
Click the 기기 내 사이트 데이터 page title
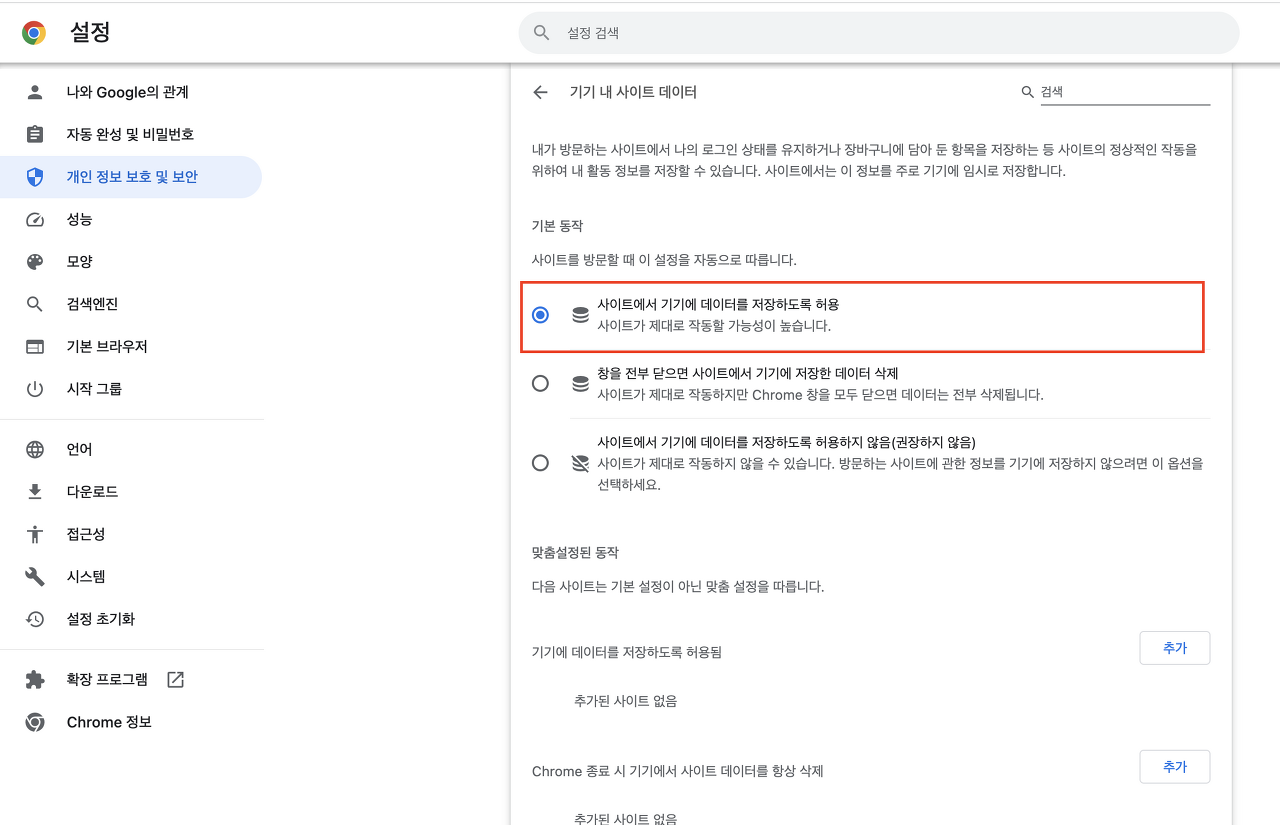point(633,92)
